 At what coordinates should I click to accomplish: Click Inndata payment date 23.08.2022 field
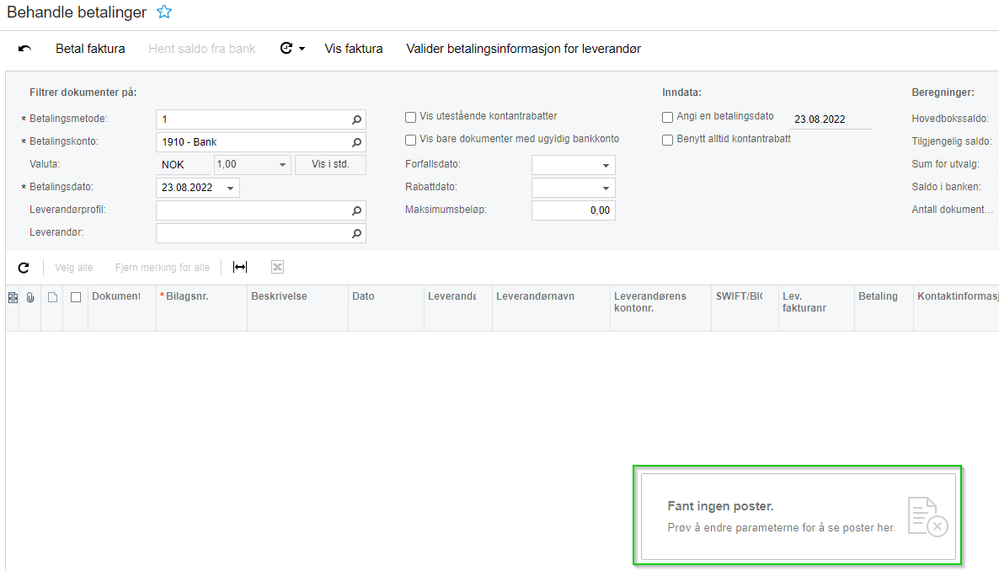click(830, 120)
